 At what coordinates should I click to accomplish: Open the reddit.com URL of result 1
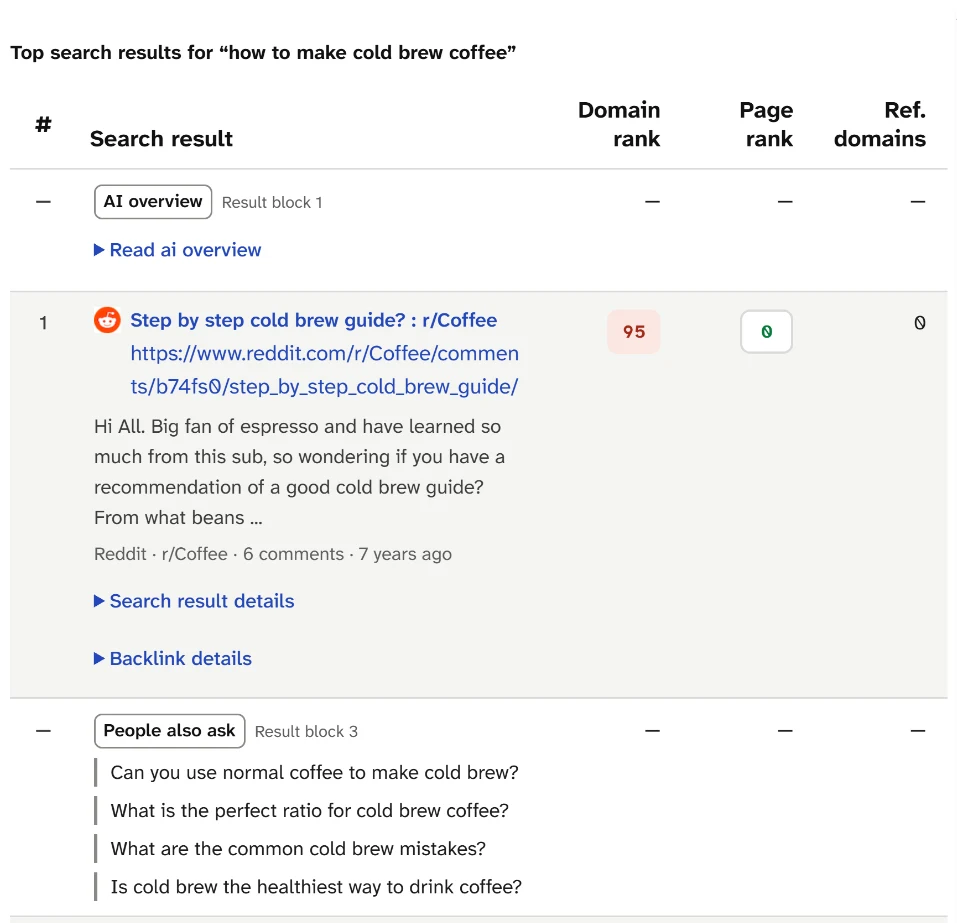click(x=325, y=370)
